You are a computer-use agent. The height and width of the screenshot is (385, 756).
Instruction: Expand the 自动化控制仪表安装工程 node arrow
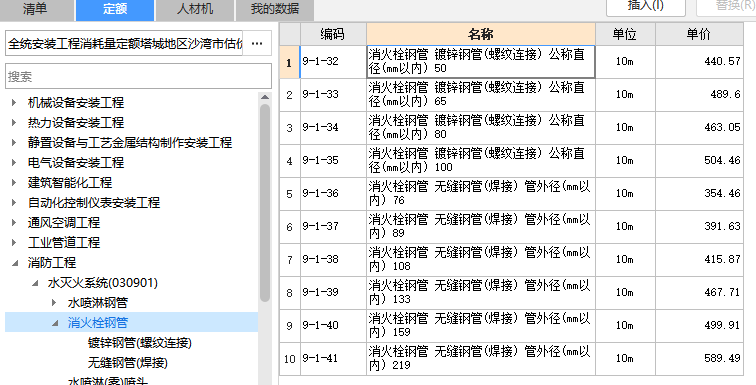[x=14, y=202]
